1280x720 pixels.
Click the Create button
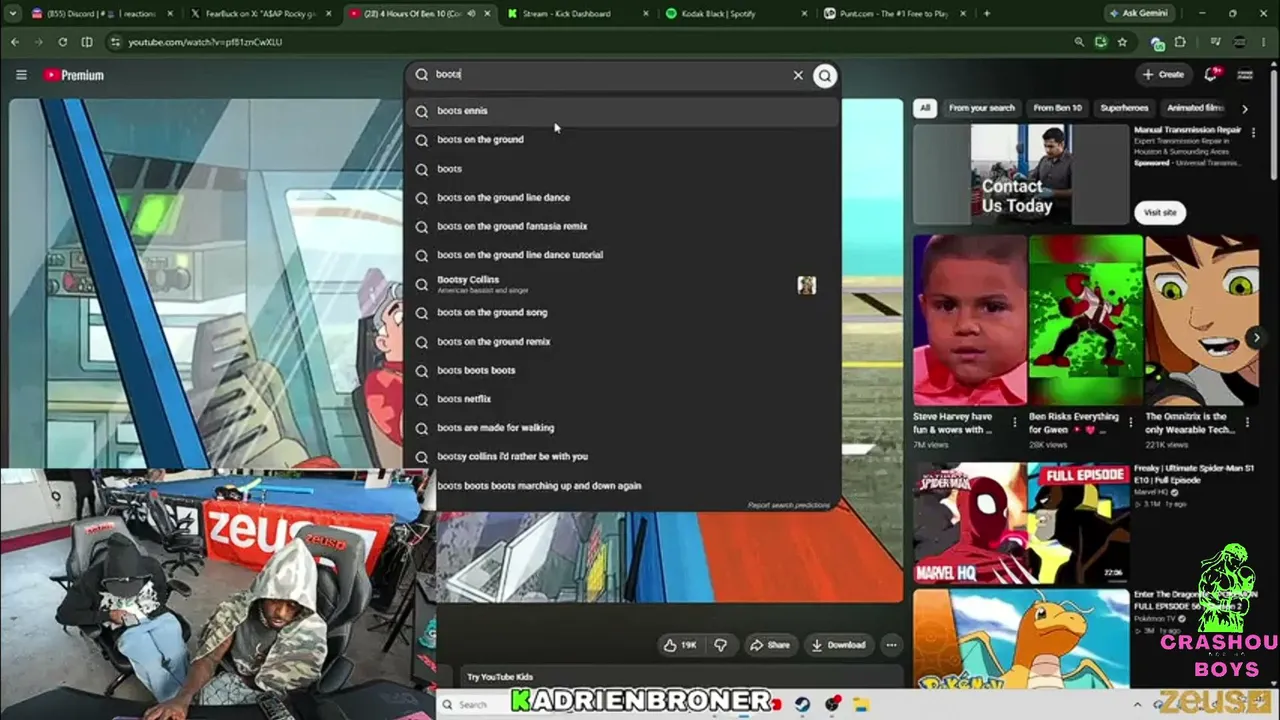(1163, 74)
